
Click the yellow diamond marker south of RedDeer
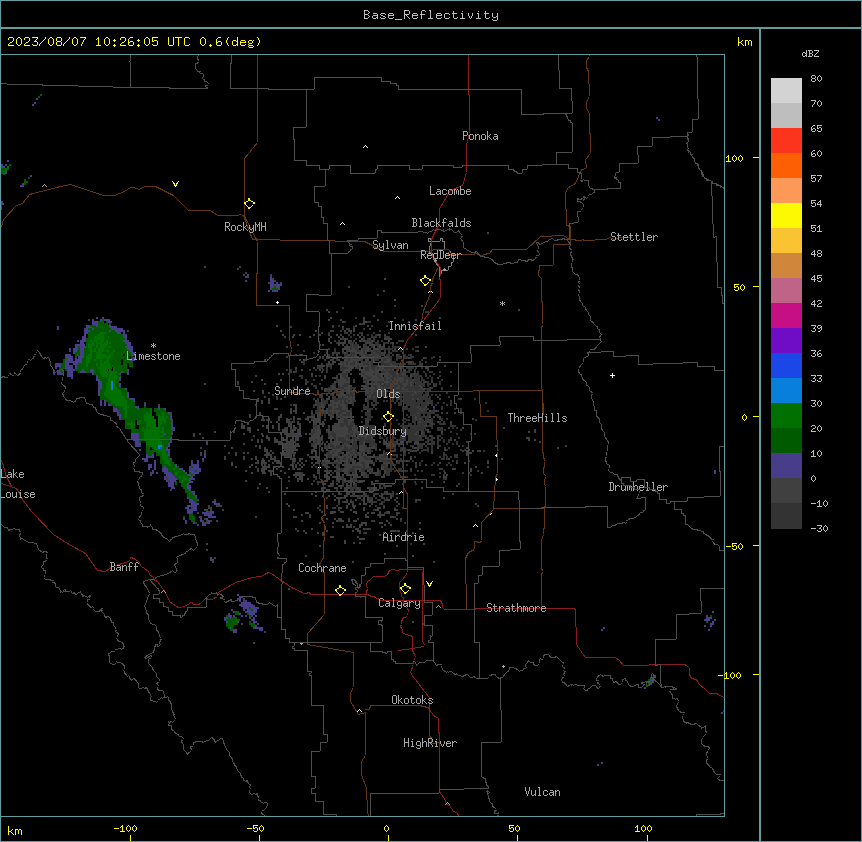pos(426,281)
